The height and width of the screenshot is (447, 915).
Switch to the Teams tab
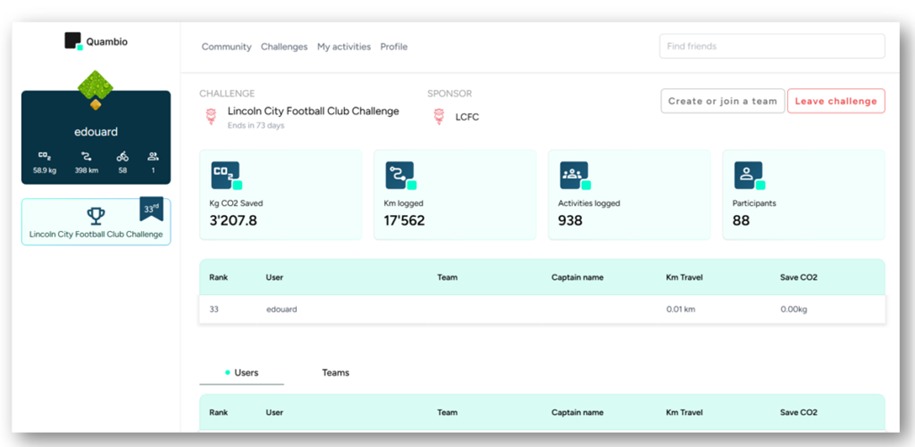click(335, 373)
